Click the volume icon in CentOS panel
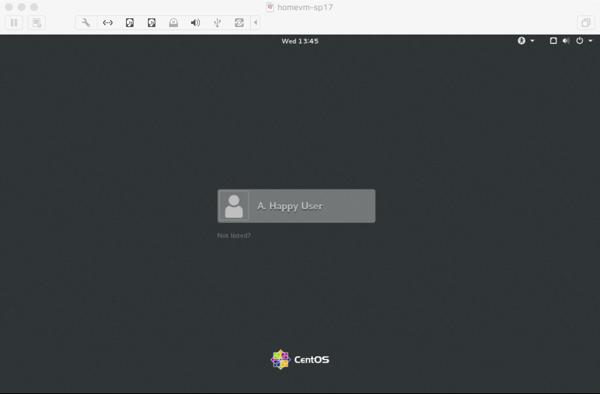 [x=566, y=41]
